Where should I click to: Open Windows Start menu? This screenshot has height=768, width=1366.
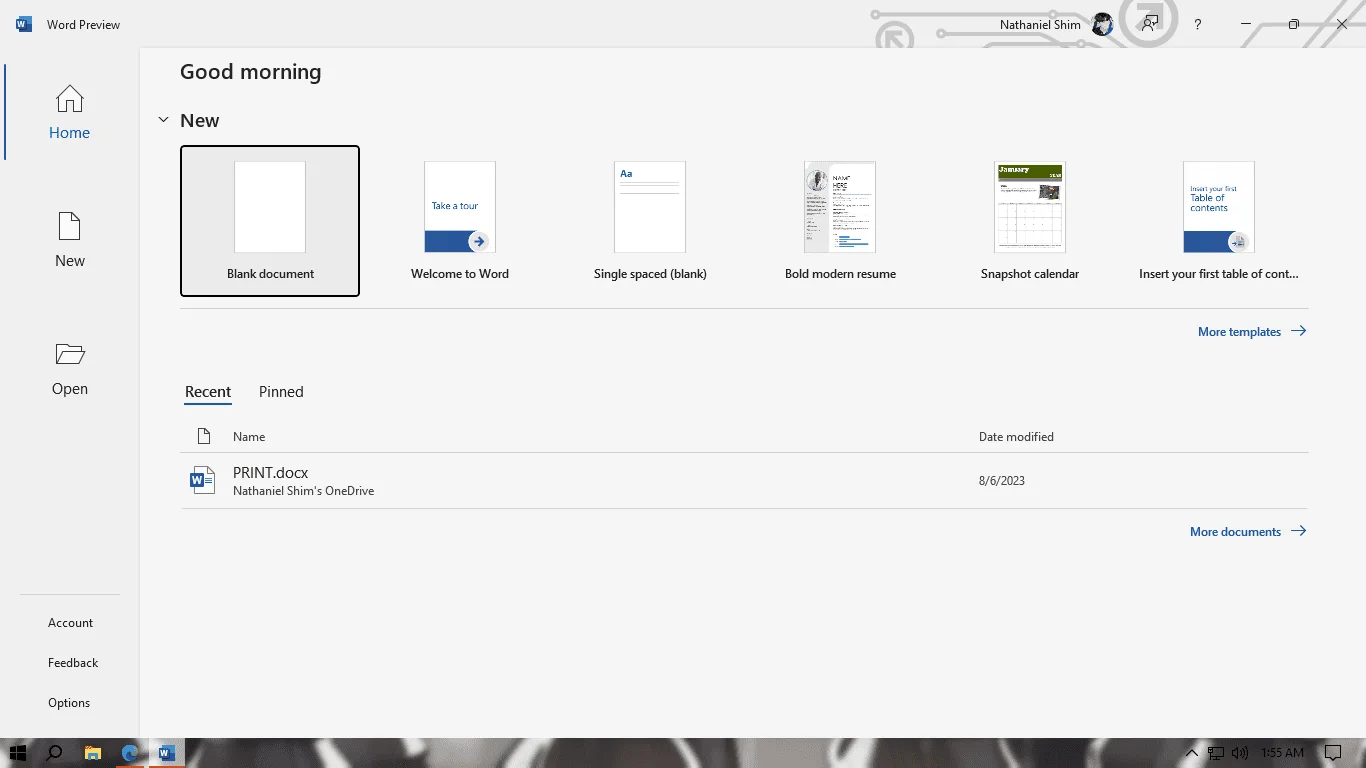(17, 753)
